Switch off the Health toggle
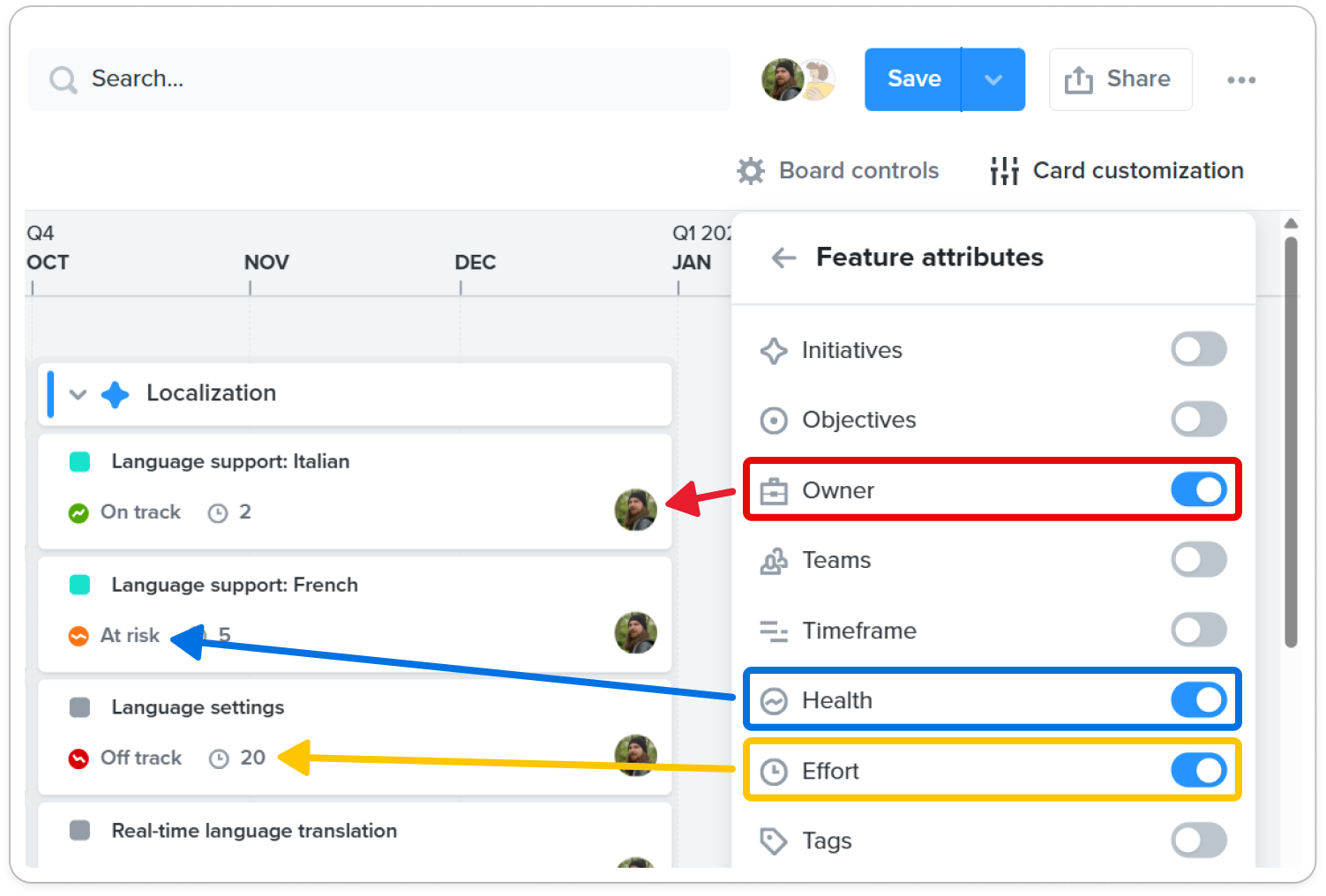 [x=1199, y=700]
